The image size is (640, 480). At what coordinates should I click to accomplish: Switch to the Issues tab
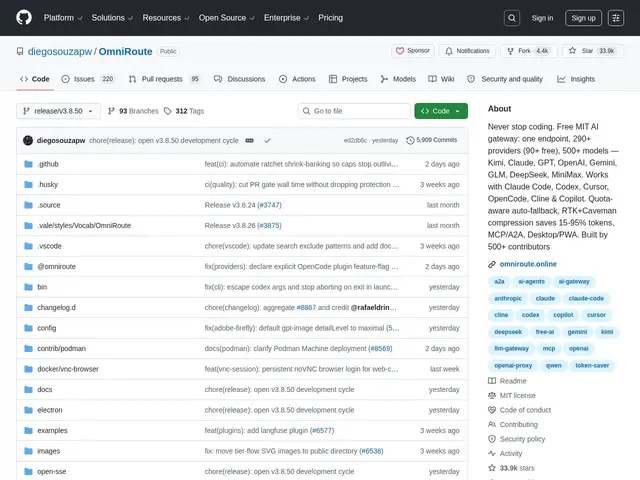[x=88, y=79]
